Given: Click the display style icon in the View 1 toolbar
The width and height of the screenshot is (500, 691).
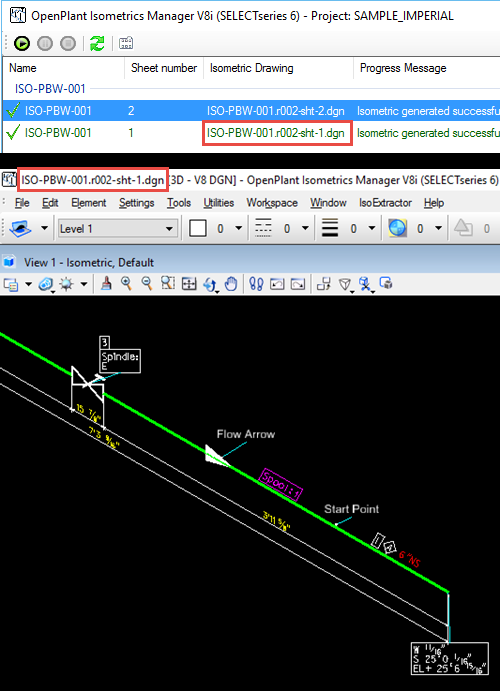Looking at the screenshot, I should coord(45,284).
